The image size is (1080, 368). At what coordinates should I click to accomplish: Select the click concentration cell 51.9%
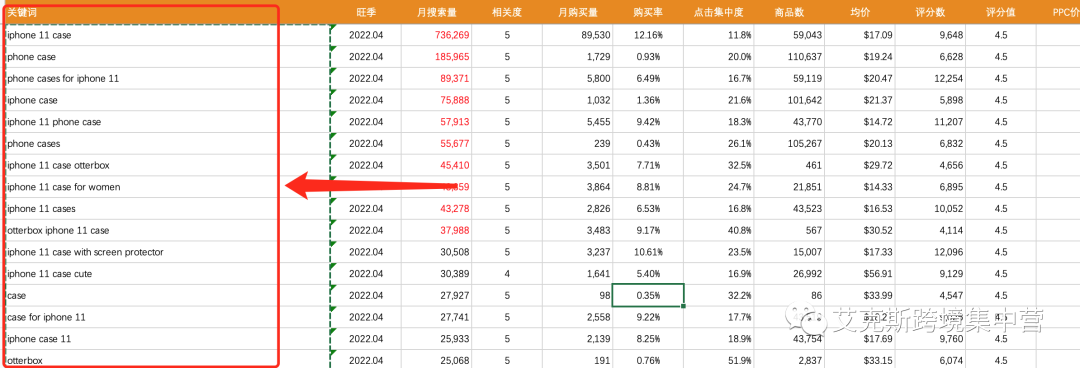point(718,361)
